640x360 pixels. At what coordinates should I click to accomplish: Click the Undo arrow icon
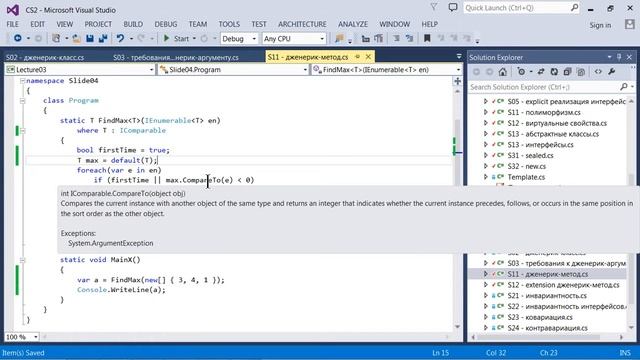[x=120, y=38]
